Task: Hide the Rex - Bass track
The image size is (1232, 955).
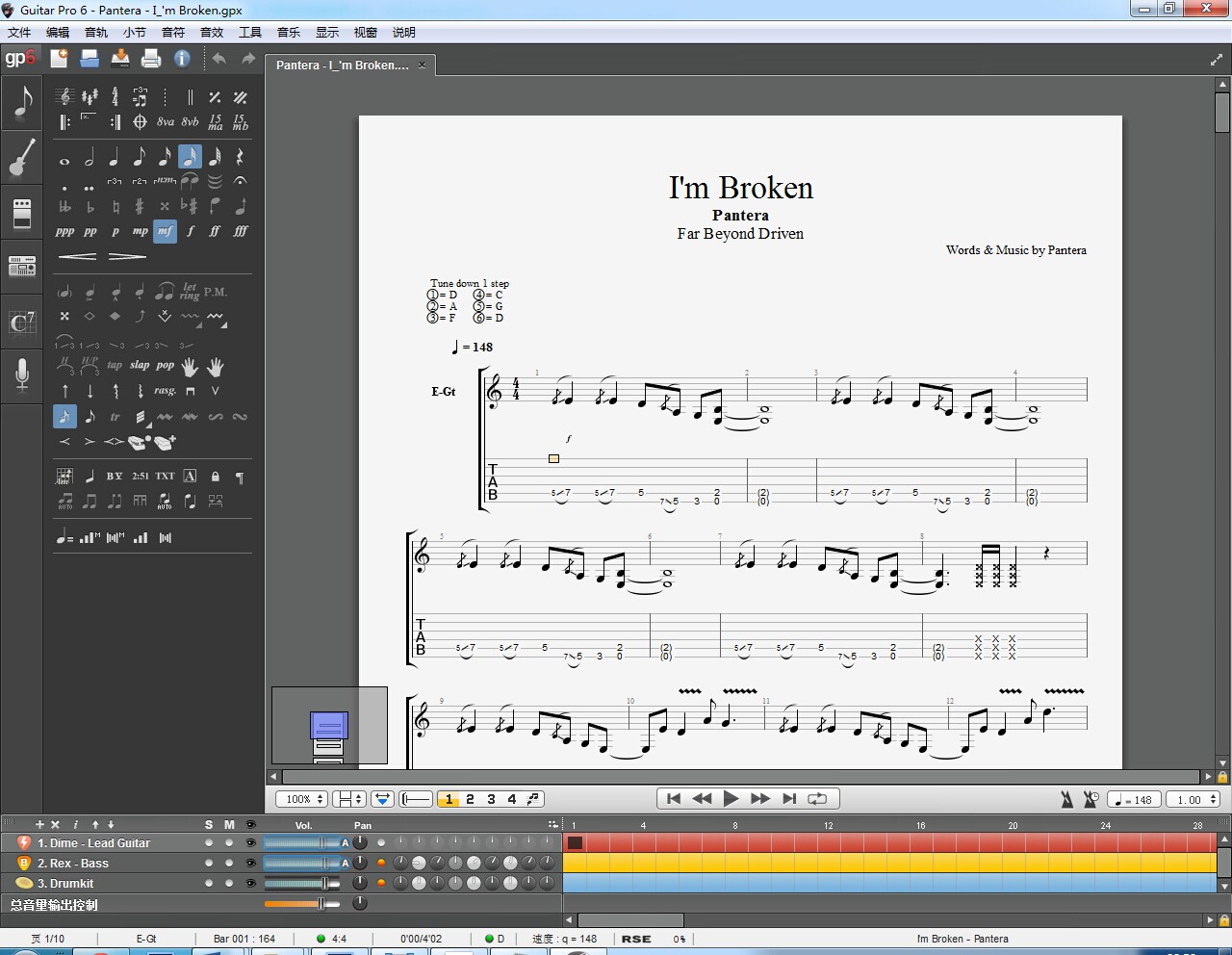Action: 251,864
